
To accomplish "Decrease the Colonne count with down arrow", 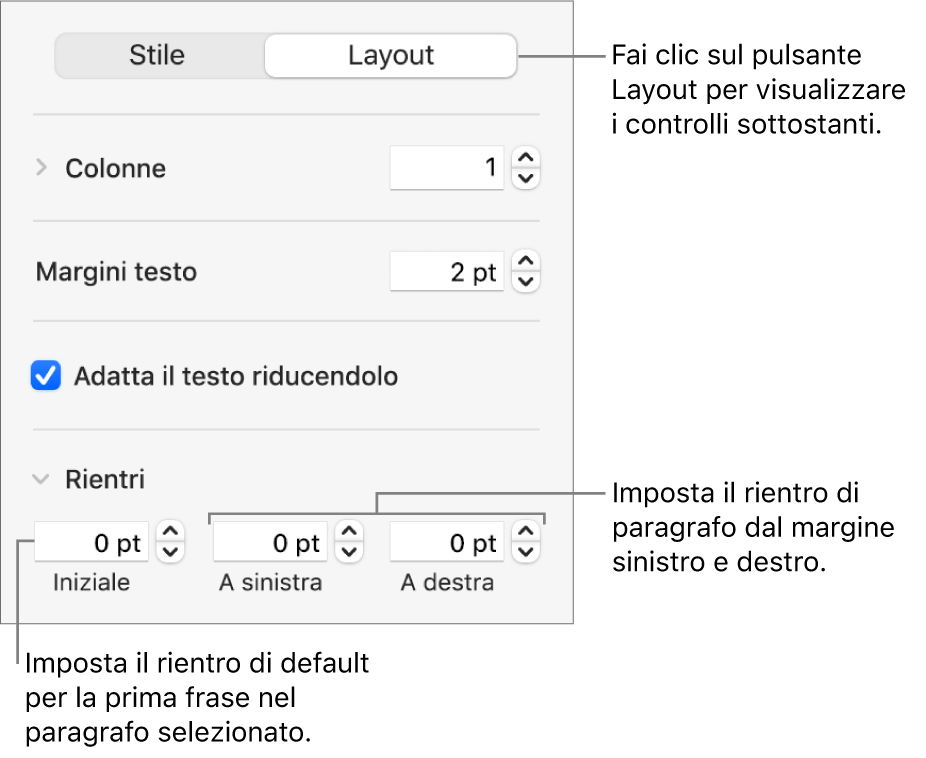I will [x=526, y=178].
